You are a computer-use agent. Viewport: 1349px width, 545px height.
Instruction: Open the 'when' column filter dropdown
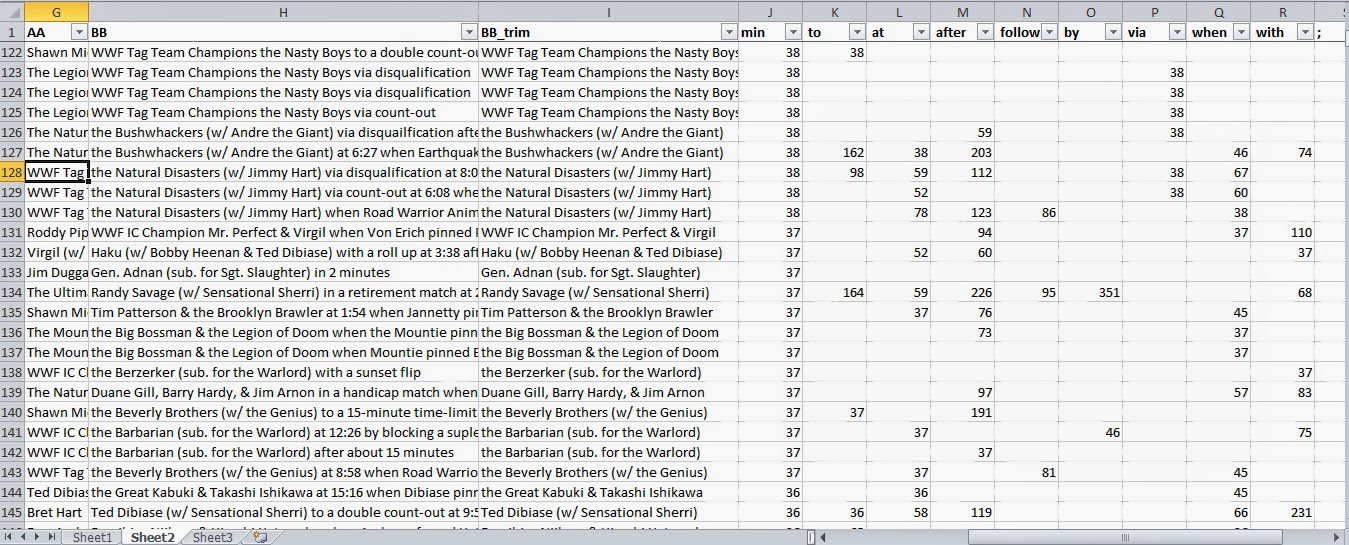pos(1241,32)
